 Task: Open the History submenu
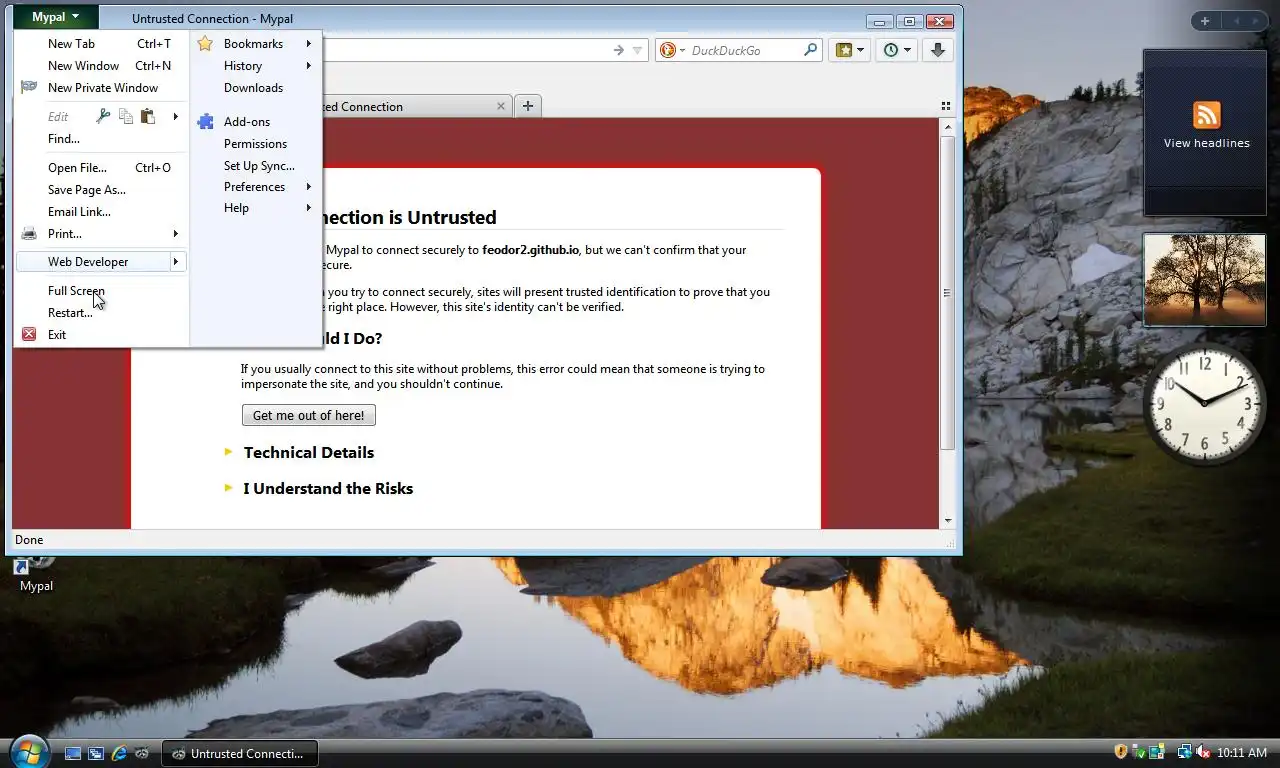pyautogui.click(x=256, y=66)
